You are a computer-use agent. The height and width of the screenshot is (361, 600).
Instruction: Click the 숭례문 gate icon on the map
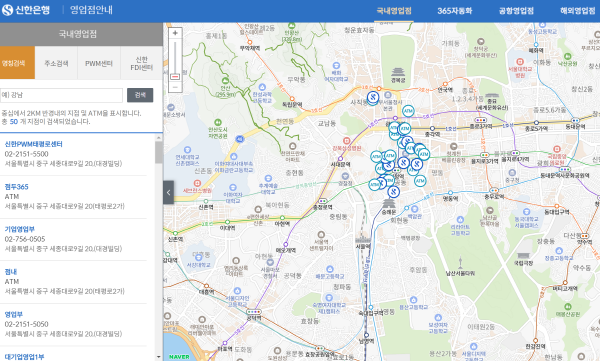click(x=389, y=204)
